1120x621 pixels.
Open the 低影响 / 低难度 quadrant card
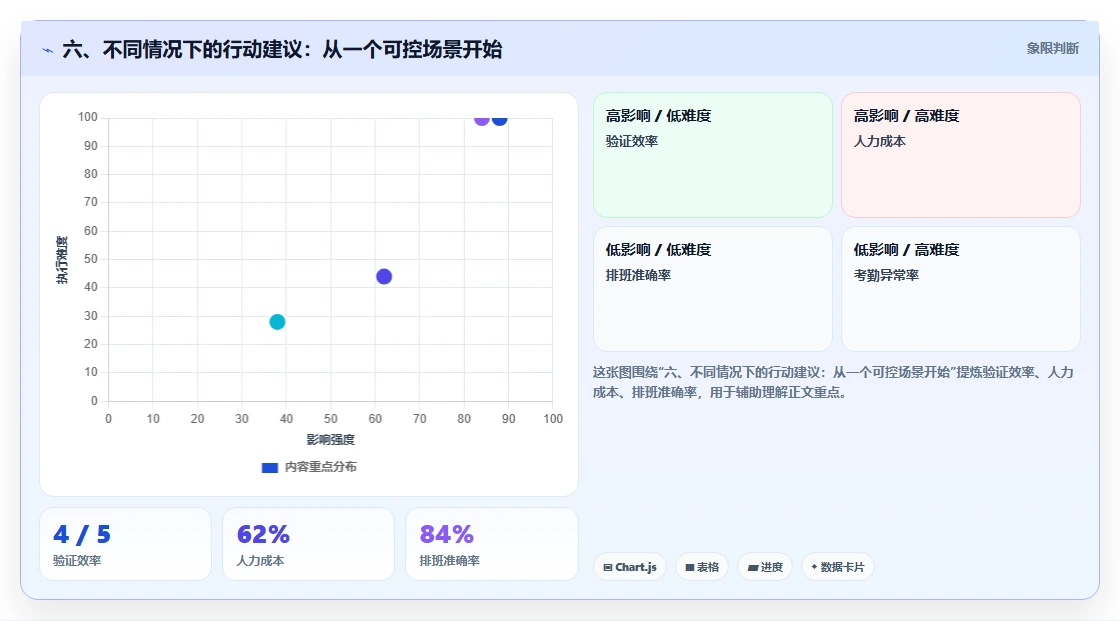pos(713,289)
